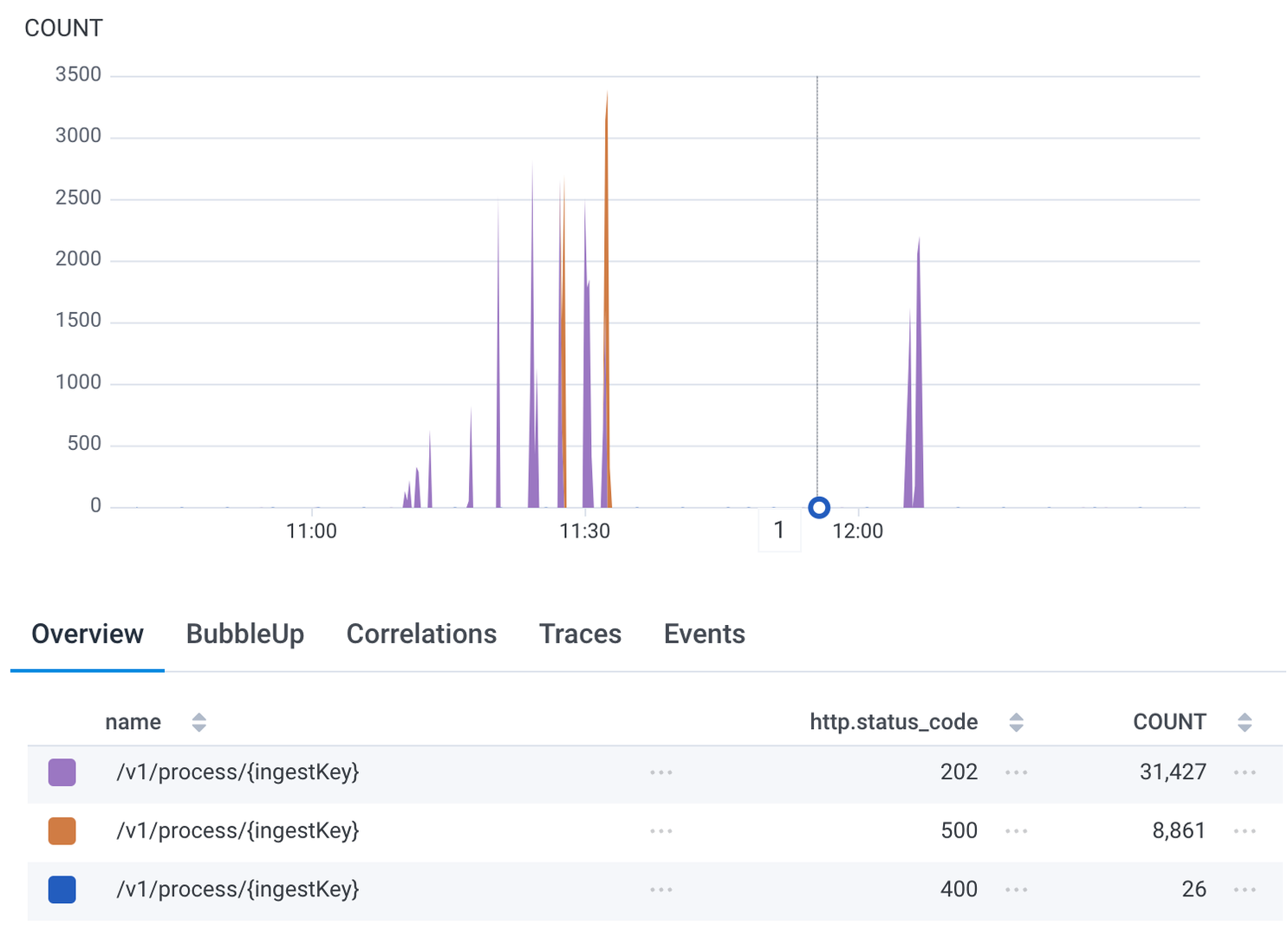Open count options for 31,427
This screenshot has width=1288, height=931.
[x=1245, y=772]
